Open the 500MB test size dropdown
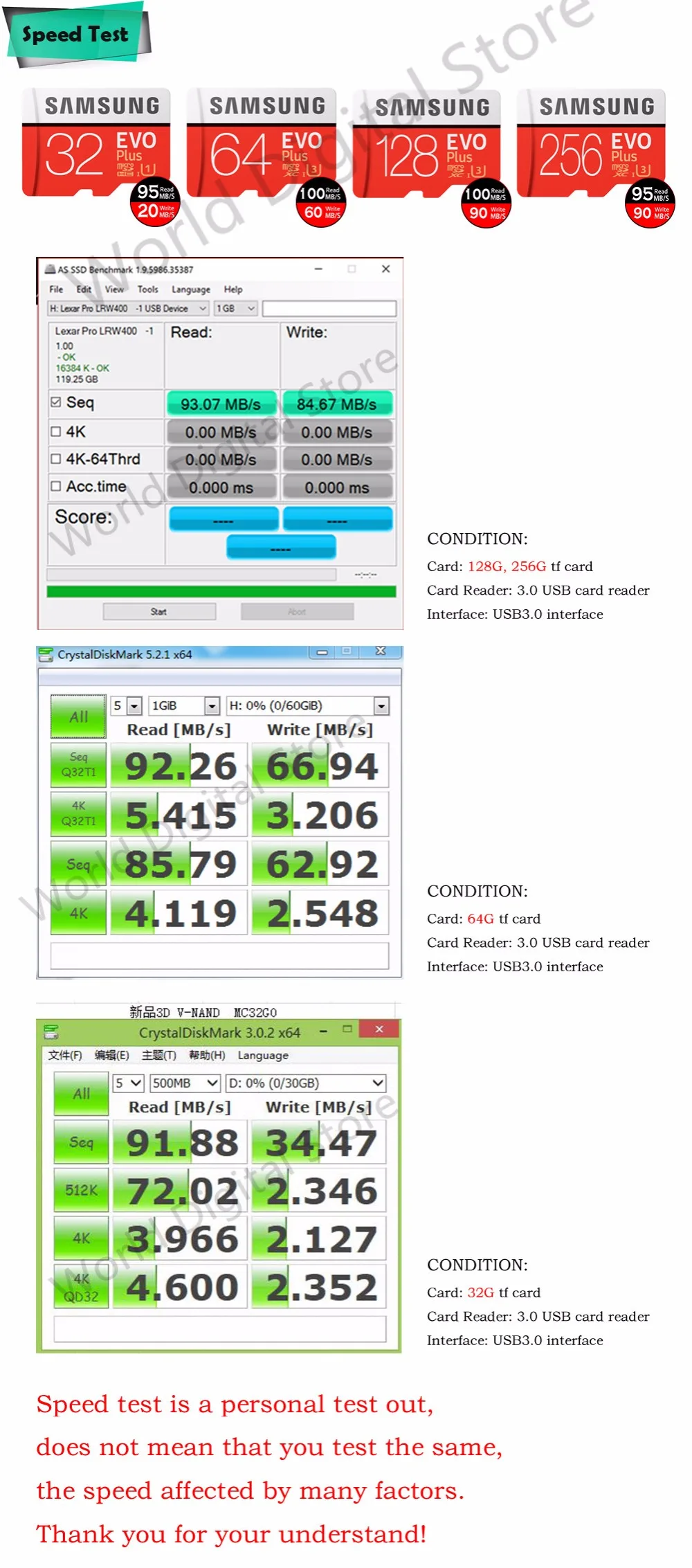The height and width of the screenshot is (1568, 692). [x=185, y=1083]
